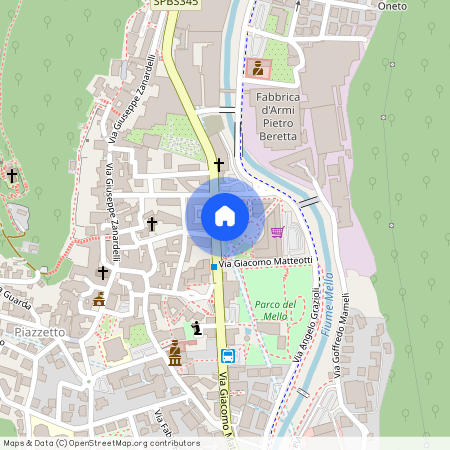This screenshot has height=450, width=450.
Task: Click the brown museum statue icon
Action: pyautogui.click(x=175, y=353)
